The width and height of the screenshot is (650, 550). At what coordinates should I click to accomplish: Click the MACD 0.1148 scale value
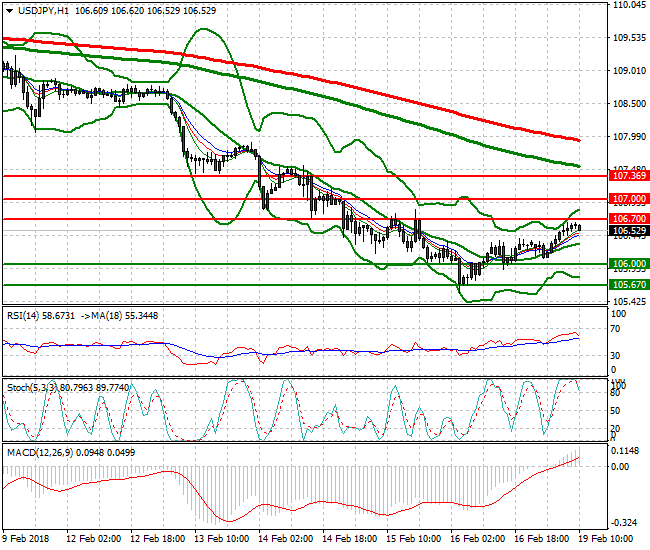(628, 449)
